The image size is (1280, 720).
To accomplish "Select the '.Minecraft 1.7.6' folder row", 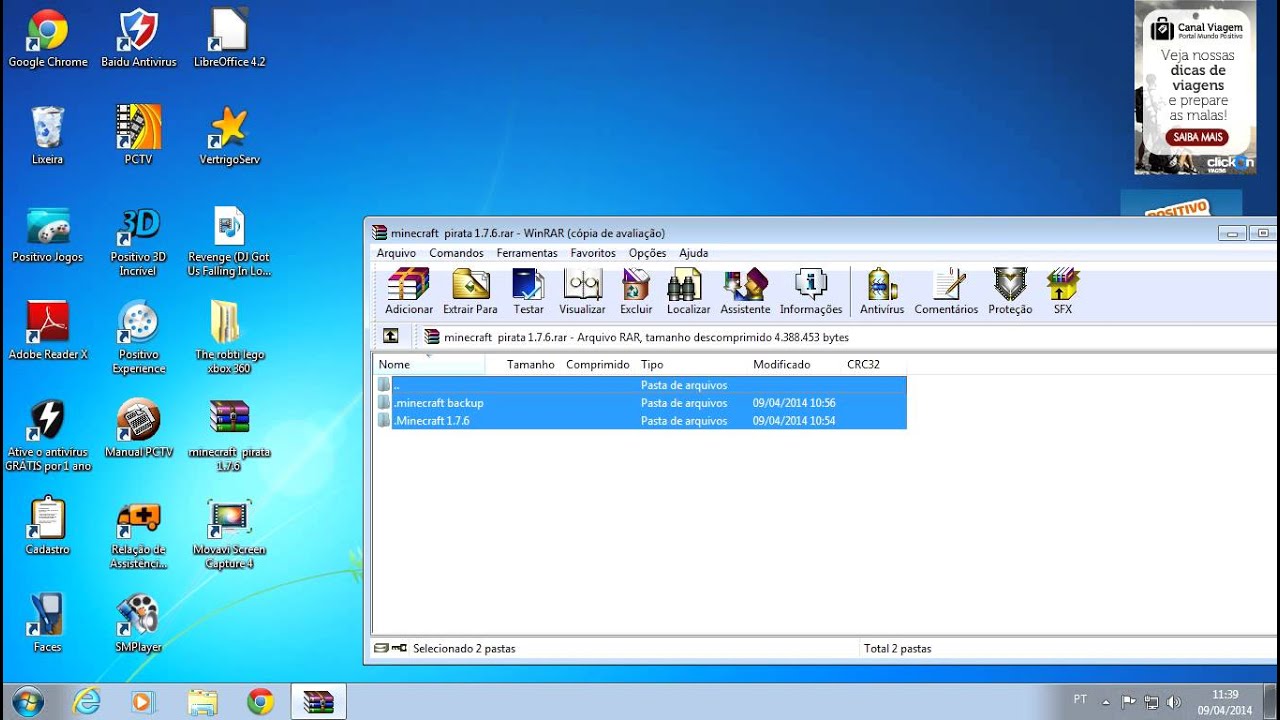I will tap(640, 421).
